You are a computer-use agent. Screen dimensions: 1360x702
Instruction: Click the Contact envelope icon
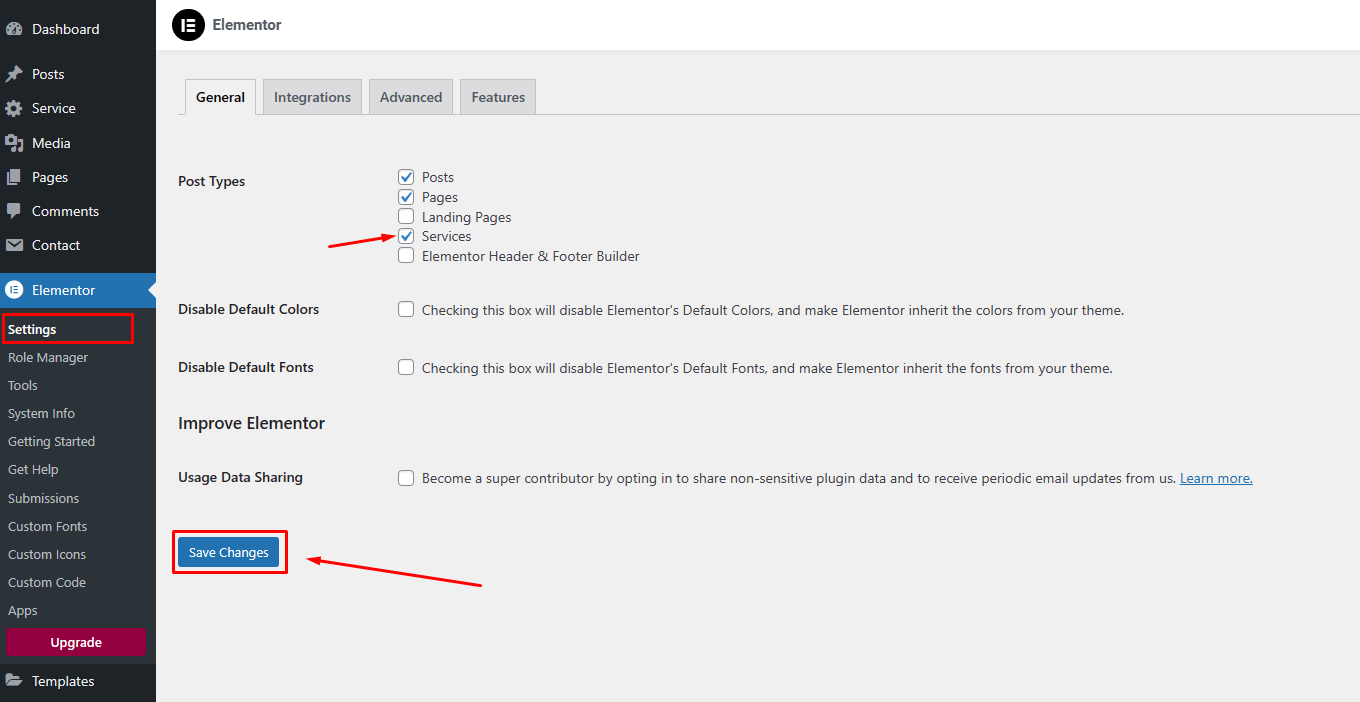tap(14, 245)
